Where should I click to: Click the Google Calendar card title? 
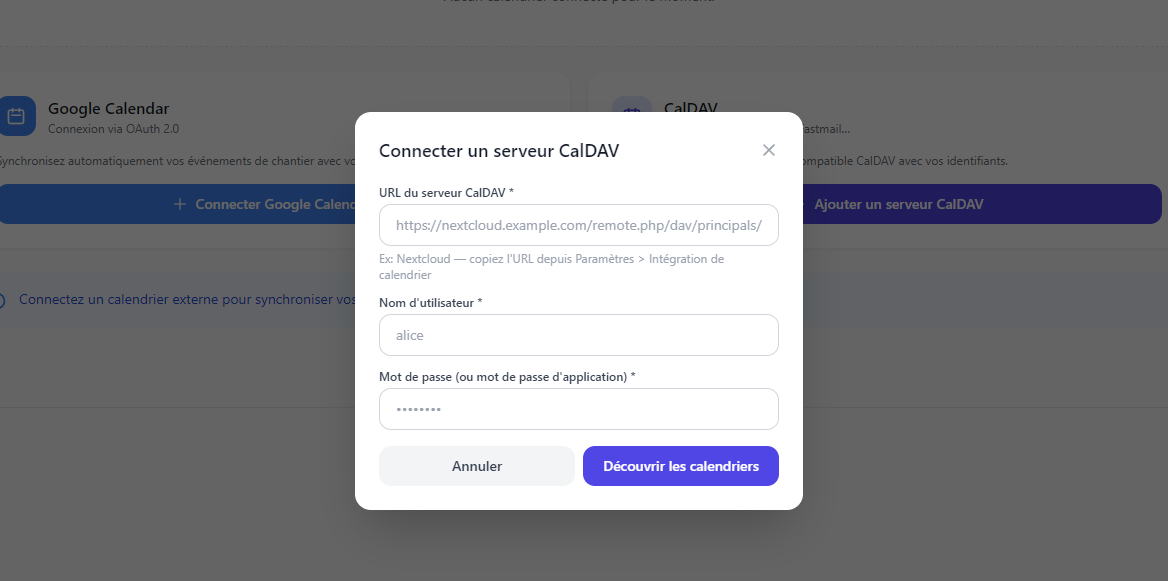point(108,109)
